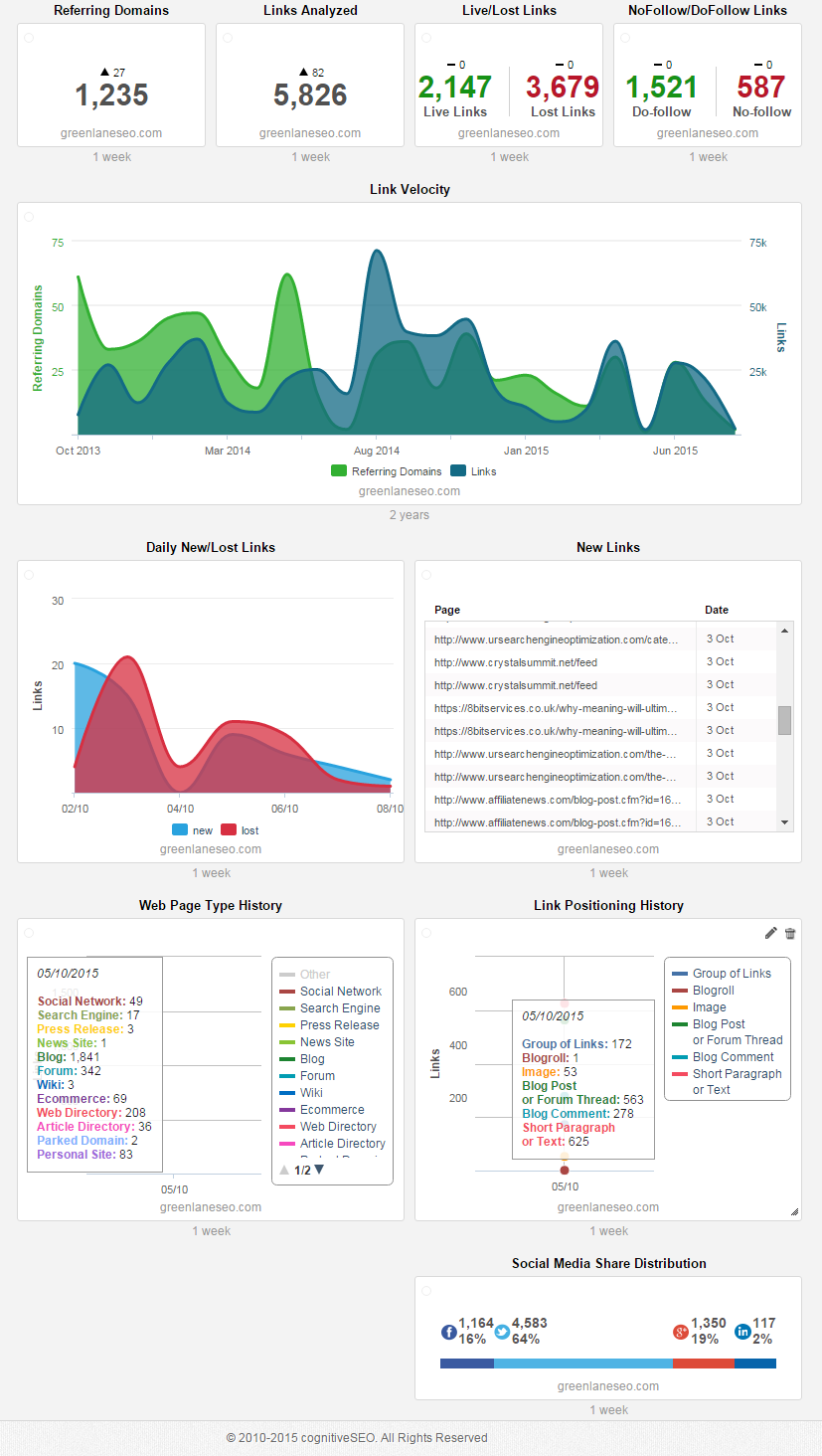Click the Facebook share icon

tap(449, 1332)
